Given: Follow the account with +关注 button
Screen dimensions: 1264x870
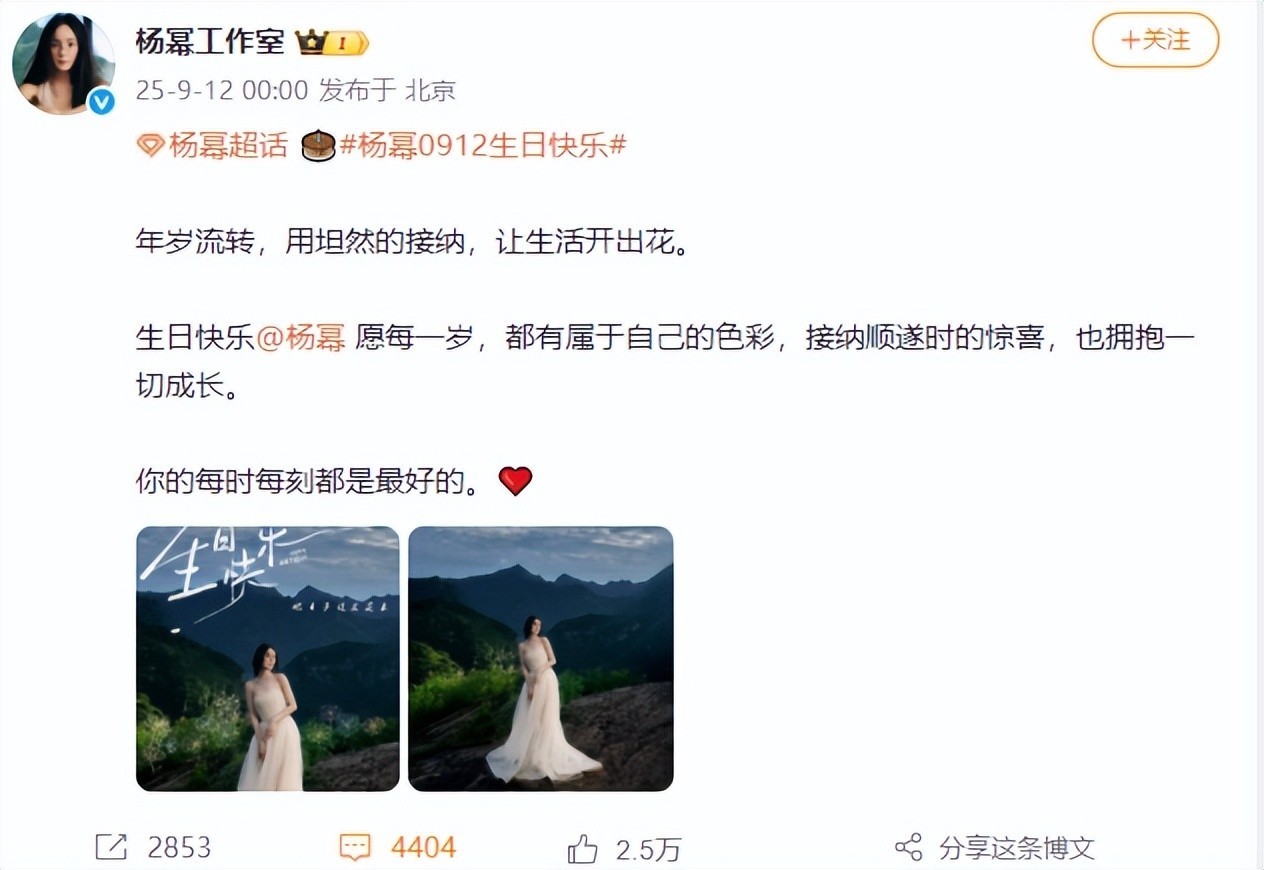Looking at the screenshot, I should coord(1156,41).
